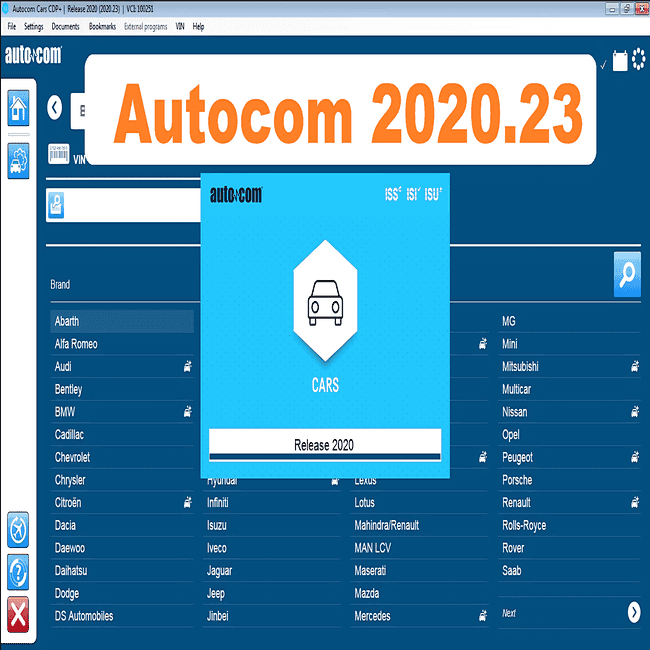Click the car icon beside Mitsubishi
Screen dimensions: 650x650
[x=635, y=366]
